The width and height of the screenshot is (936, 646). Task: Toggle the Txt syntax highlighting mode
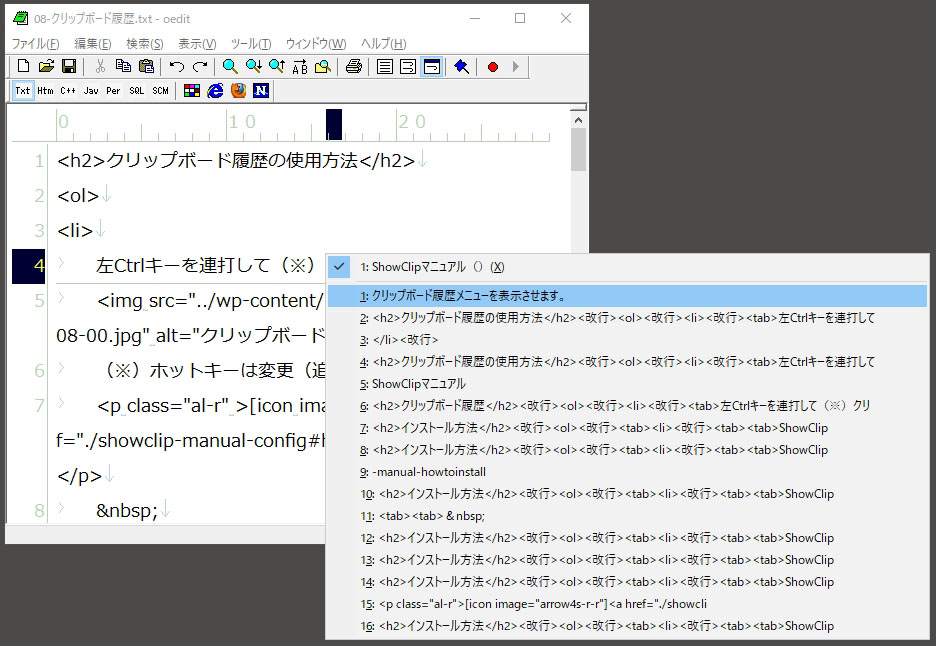point(21,91)
